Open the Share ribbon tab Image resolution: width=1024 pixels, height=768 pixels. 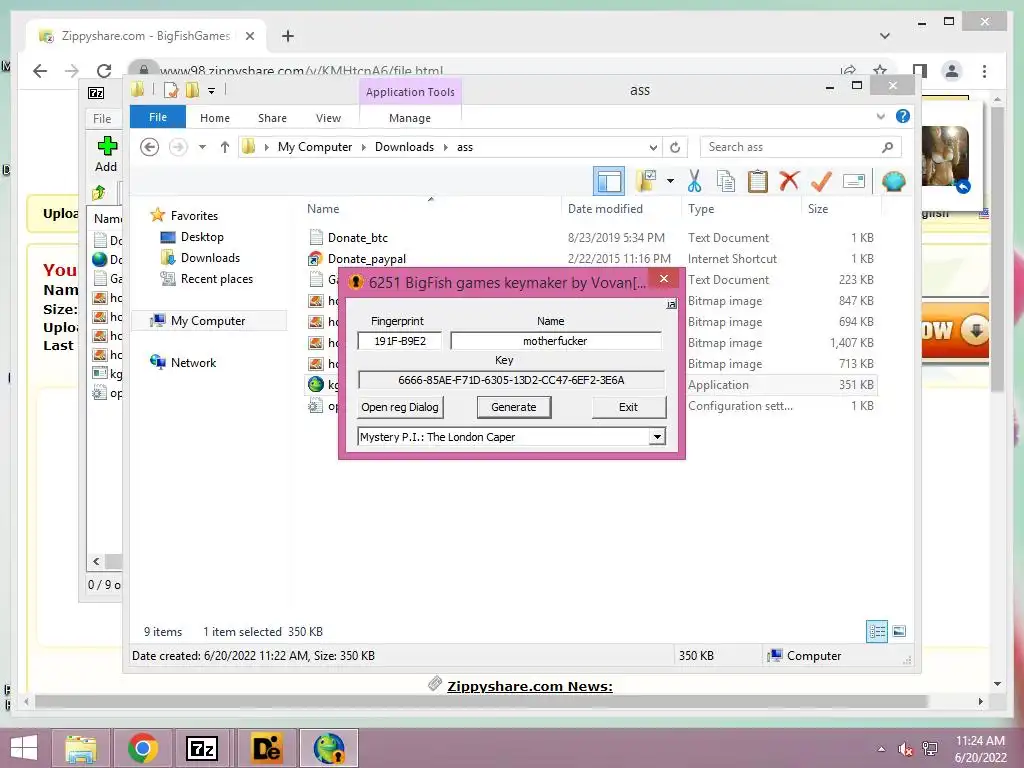pos(272,118)
